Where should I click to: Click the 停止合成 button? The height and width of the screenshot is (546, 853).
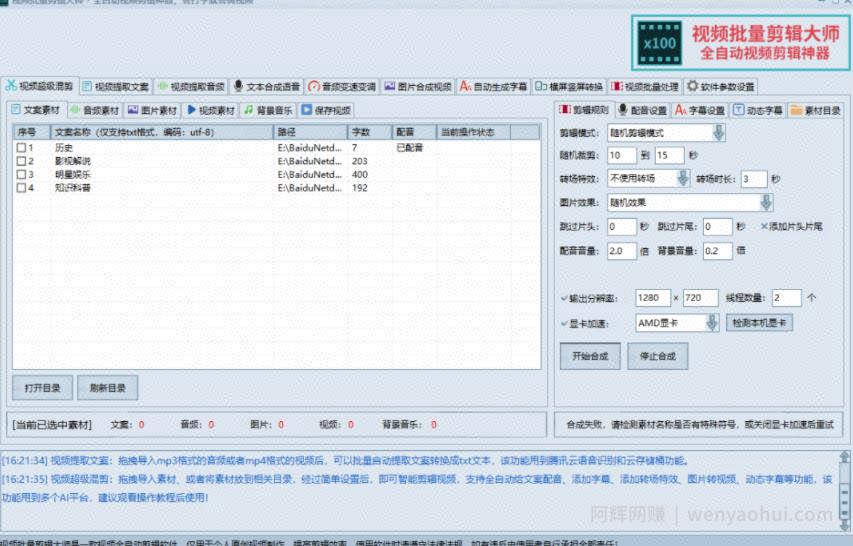point(658,356)
